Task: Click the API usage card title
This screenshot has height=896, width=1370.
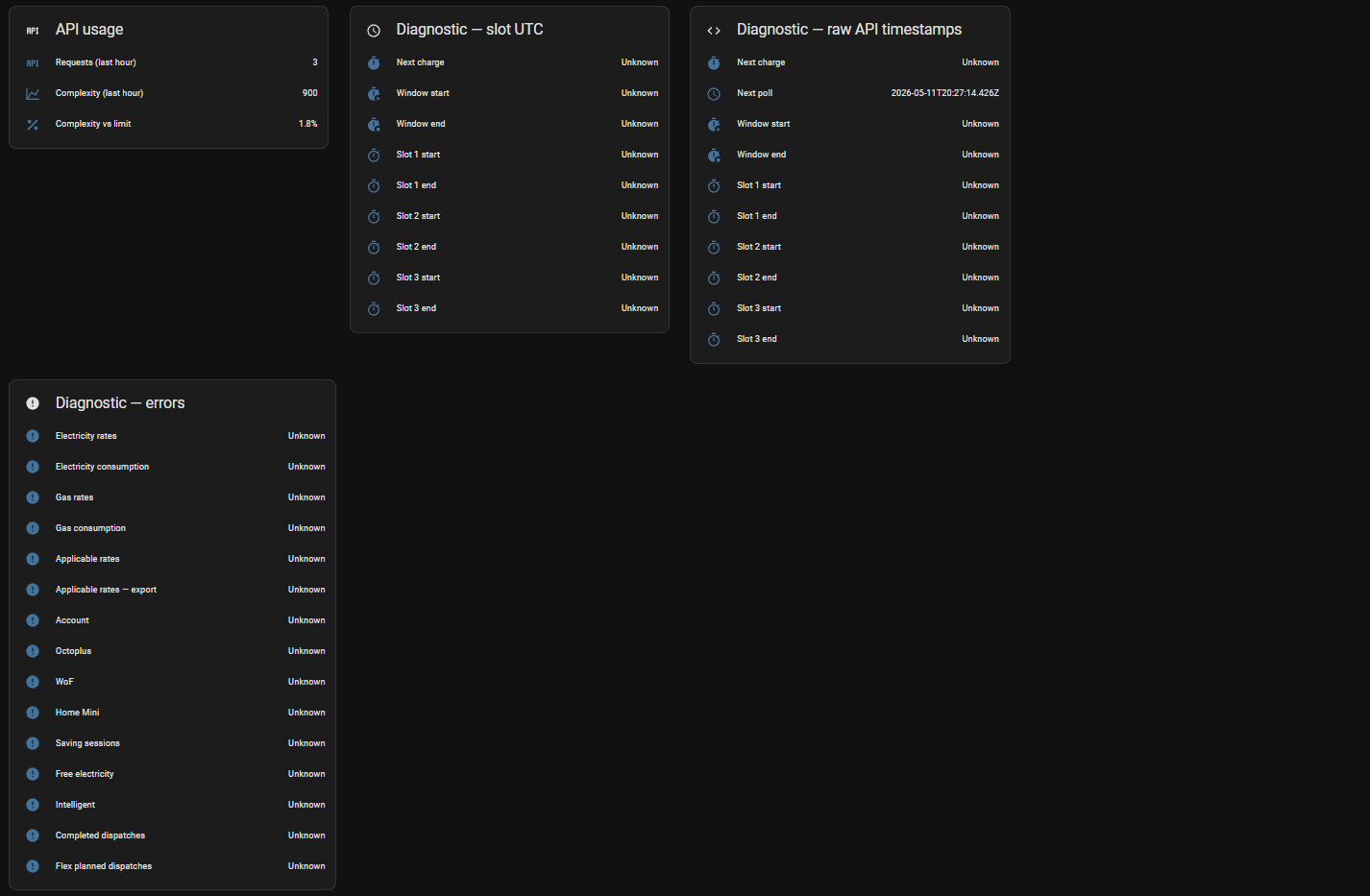Action: tap(89, 30)
